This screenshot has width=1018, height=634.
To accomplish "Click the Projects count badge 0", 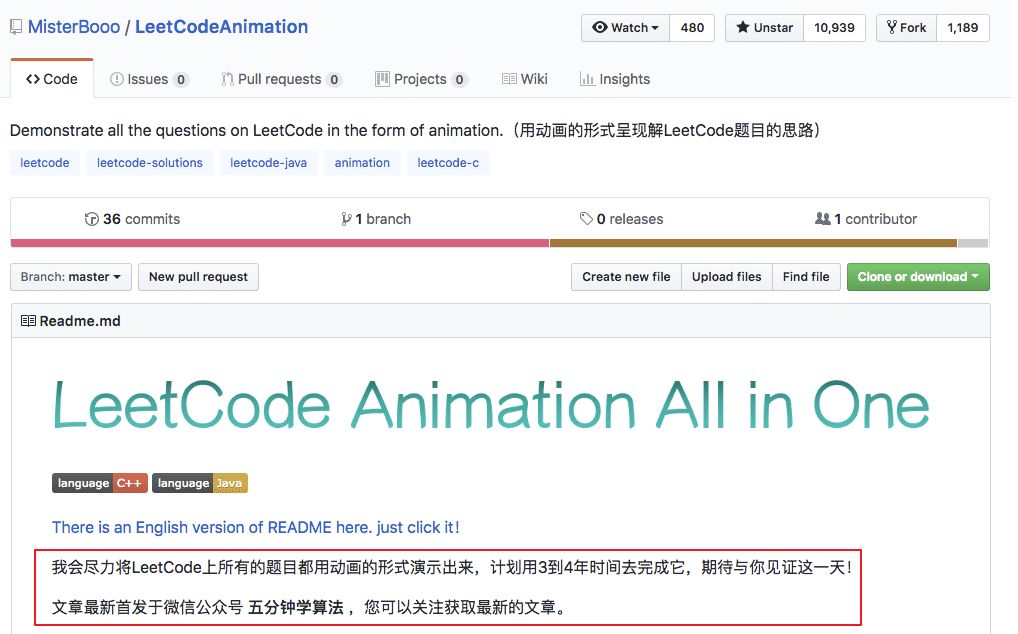I will [x=460, y=80].
